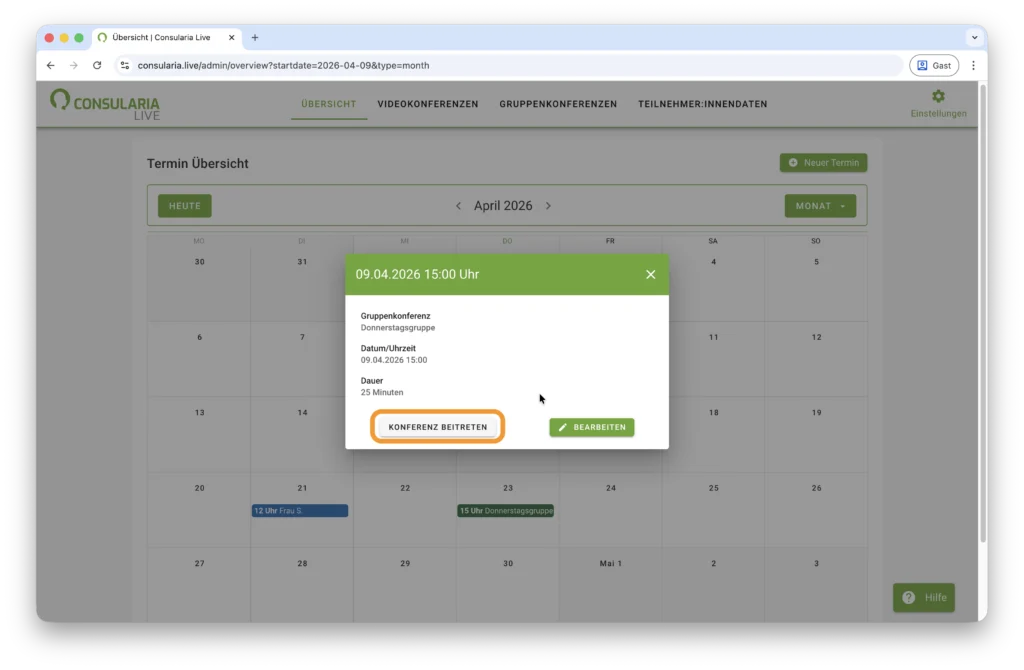Switch to GRUPPENKONFERENZEN tab
The image size is (1024, 670).
[x=558, y=104]
